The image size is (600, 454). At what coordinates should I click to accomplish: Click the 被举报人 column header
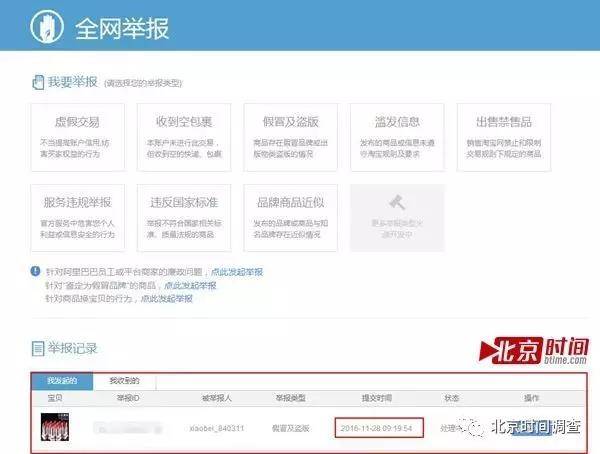pos(217,398)
